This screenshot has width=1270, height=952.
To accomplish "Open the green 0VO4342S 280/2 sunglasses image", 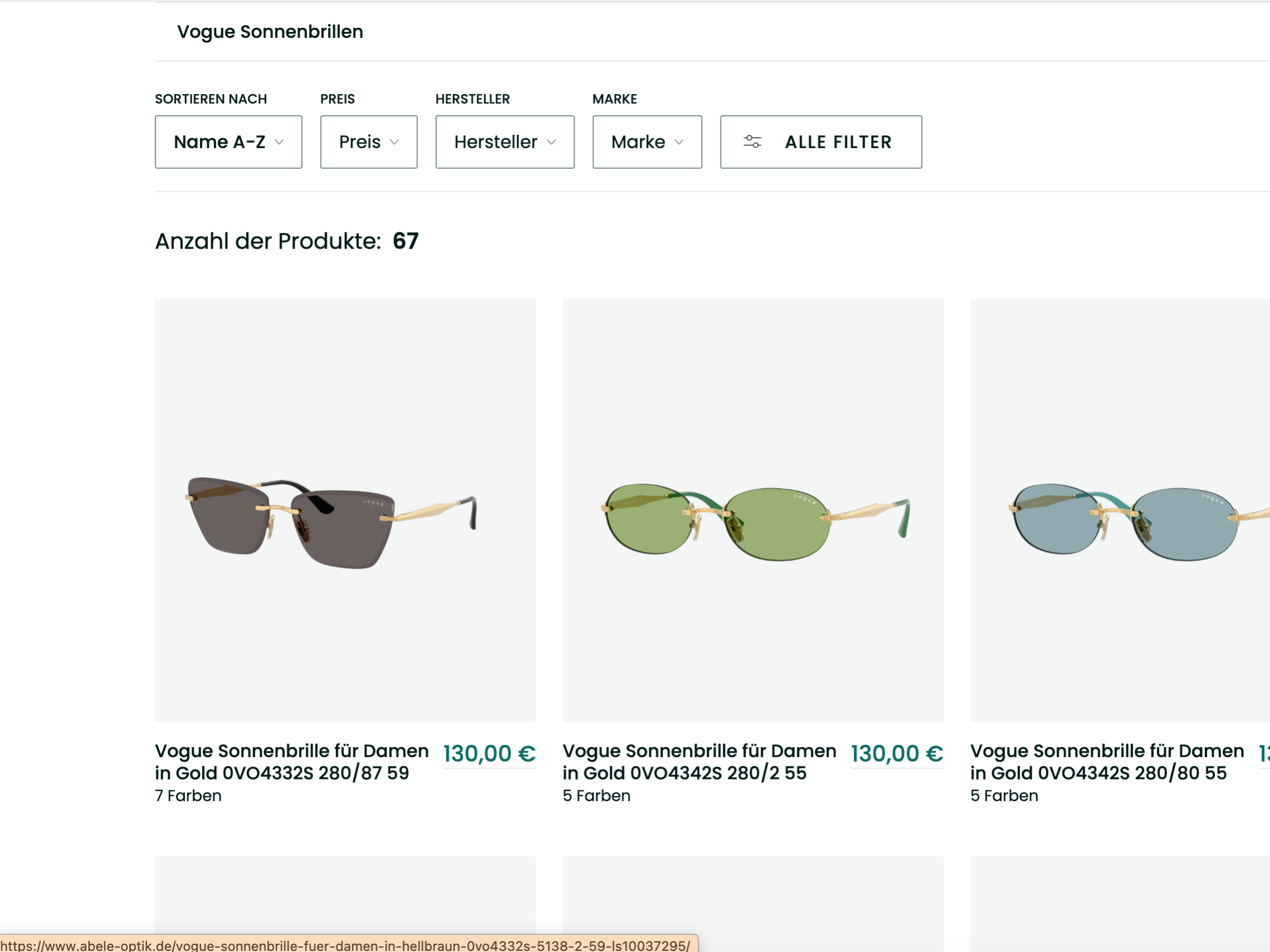I will coord(753,510).
